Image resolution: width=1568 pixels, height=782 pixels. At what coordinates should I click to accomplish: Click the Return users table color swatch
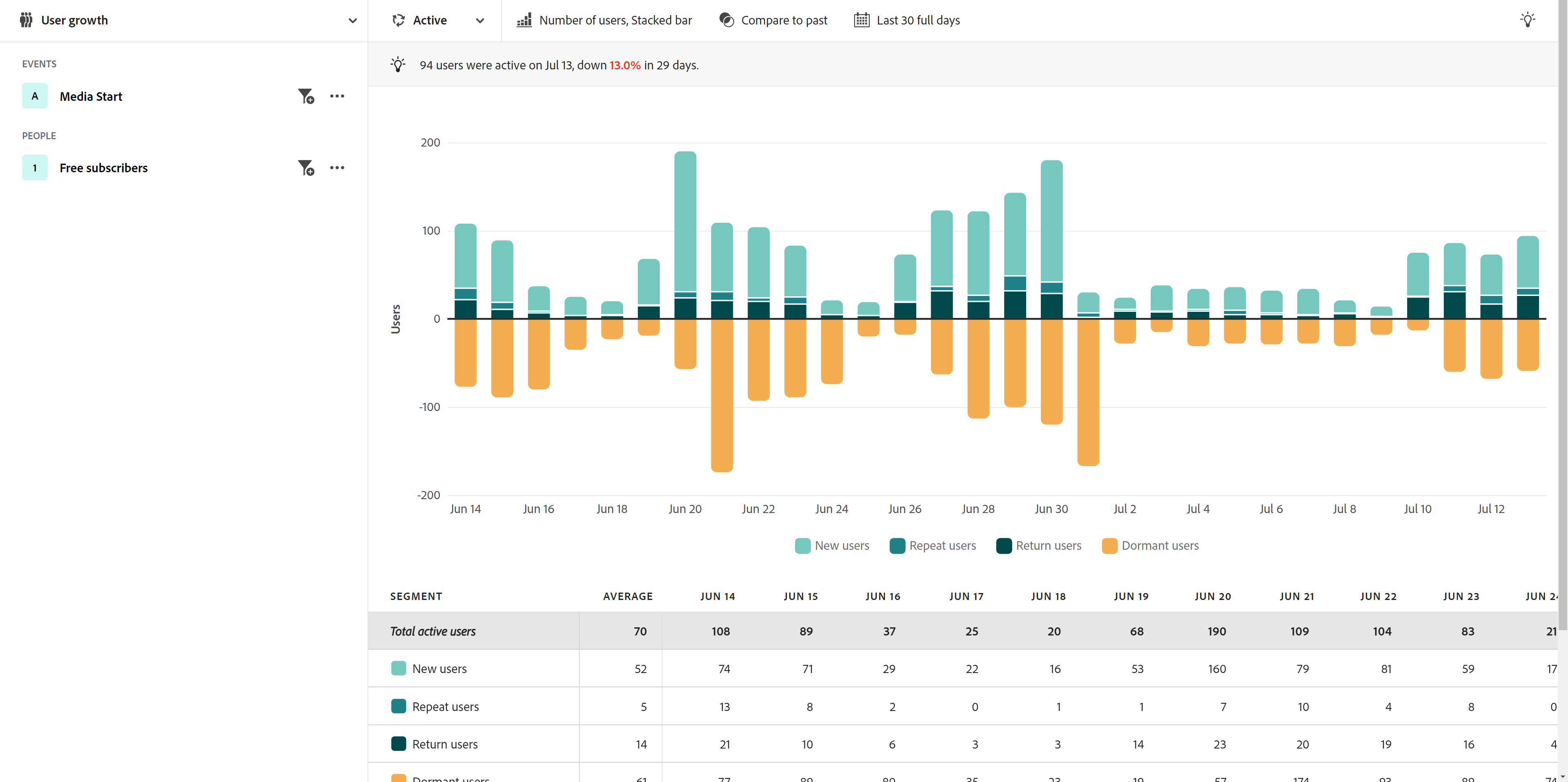tap(399, 744)
